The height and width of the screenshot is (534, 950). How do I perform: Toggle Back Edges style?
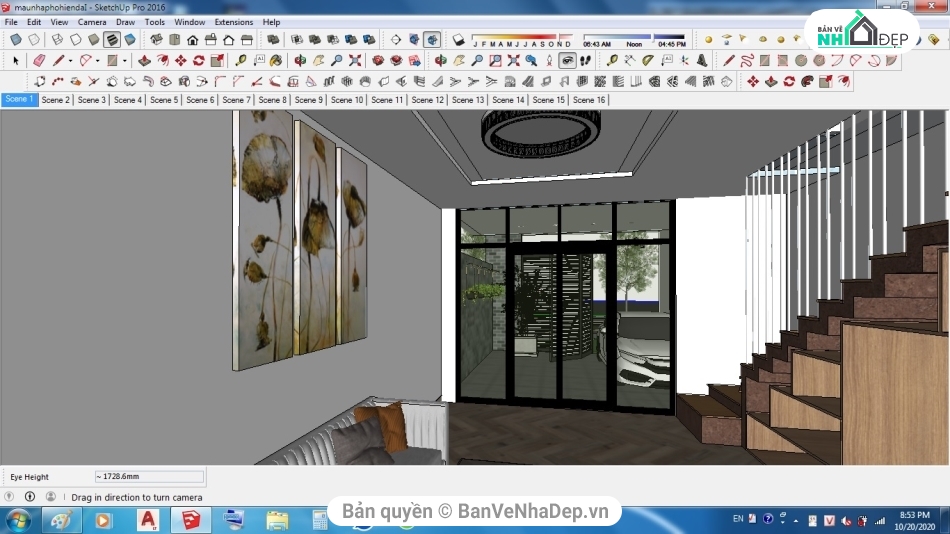(34, 40)
